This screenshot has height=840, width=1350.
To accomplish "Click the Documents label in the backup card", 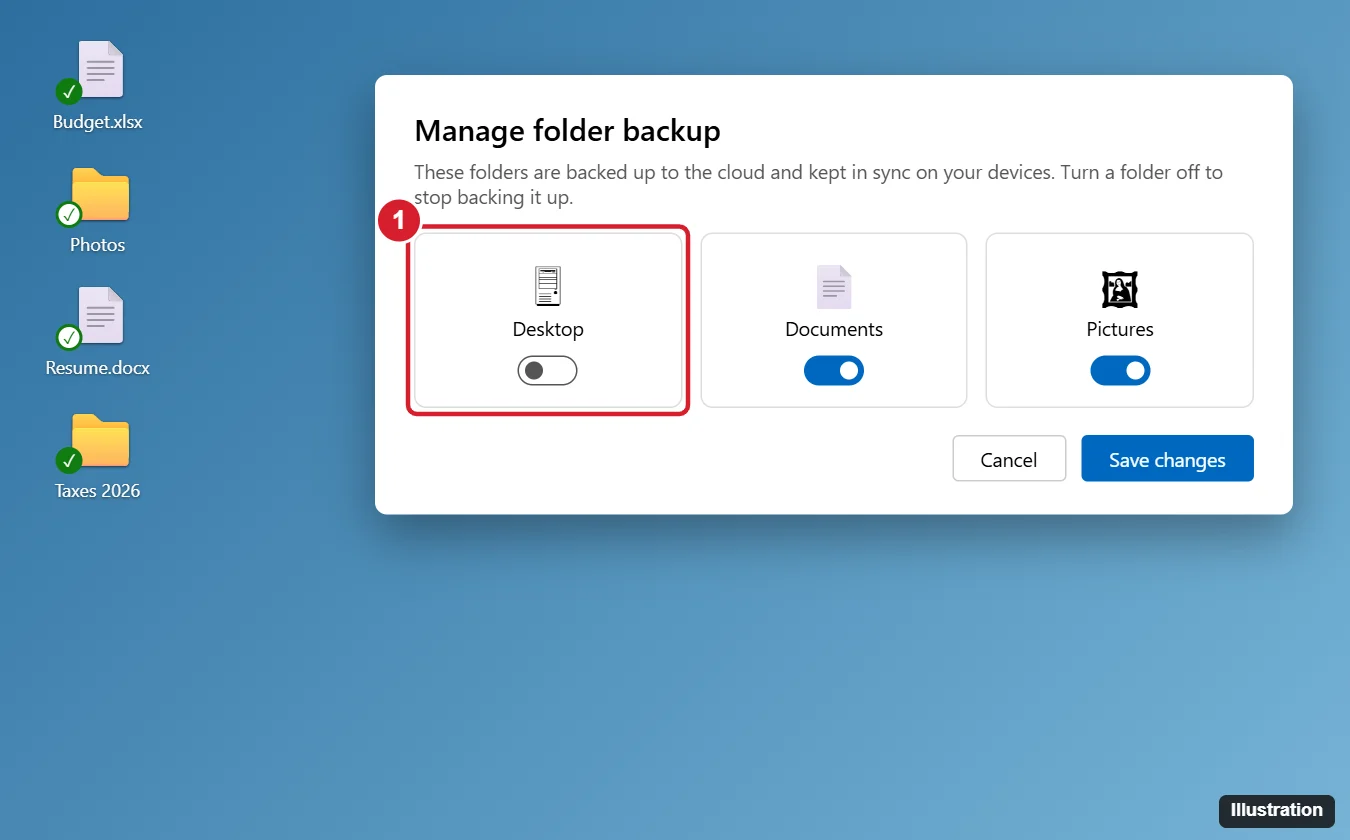I will (x=834, y=329).
